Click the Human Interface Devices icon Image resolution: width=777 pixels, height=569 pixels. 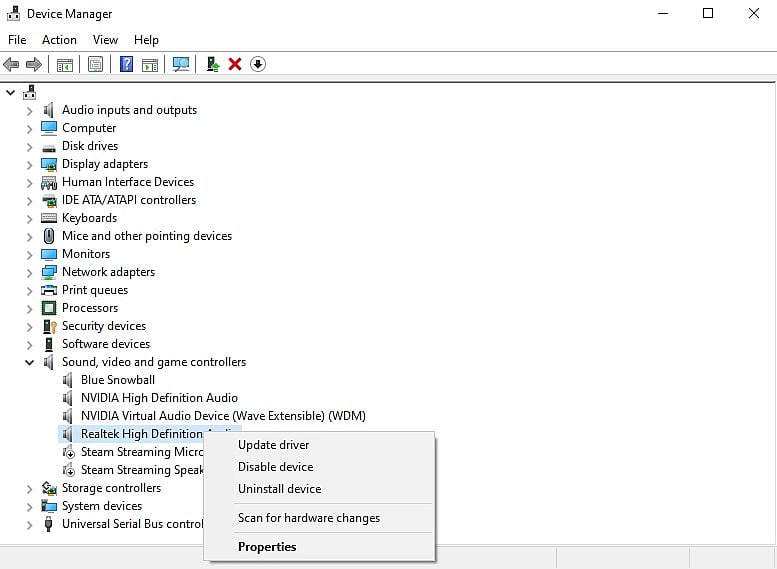49,182
